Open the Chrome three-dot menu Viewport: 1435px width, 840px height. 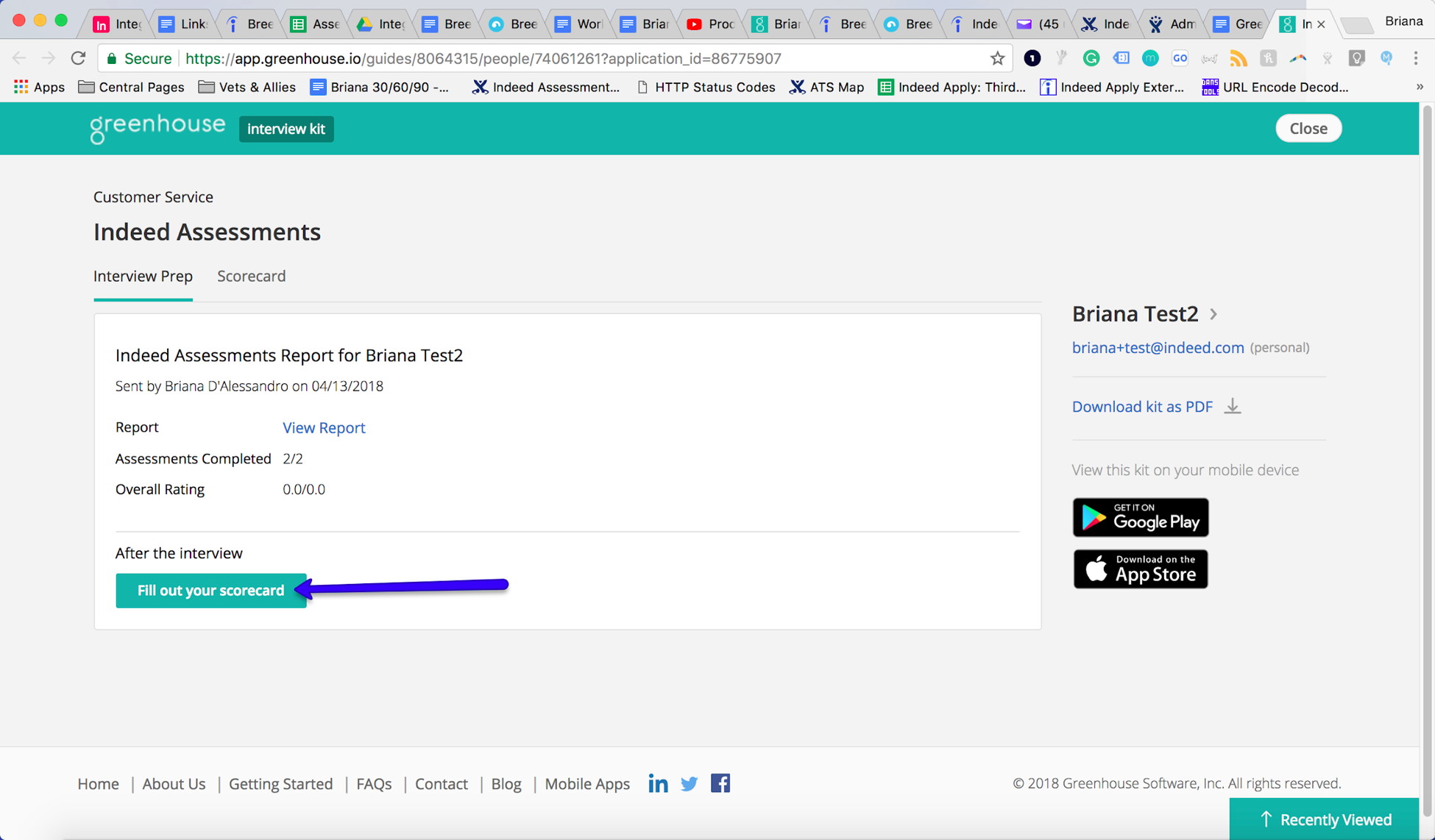point(1416,58)
